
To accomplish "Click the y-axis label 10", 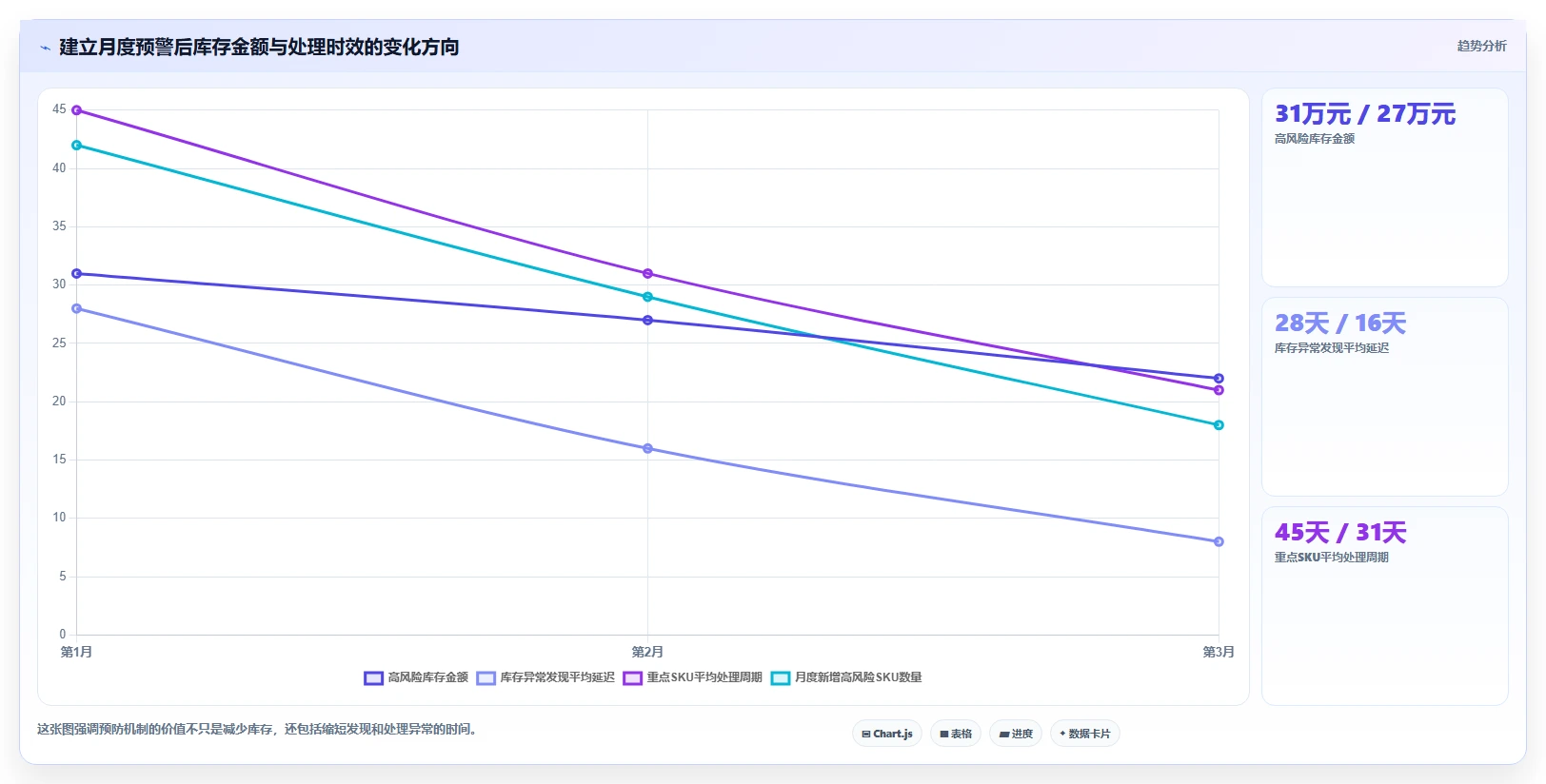I will [59, 518].
